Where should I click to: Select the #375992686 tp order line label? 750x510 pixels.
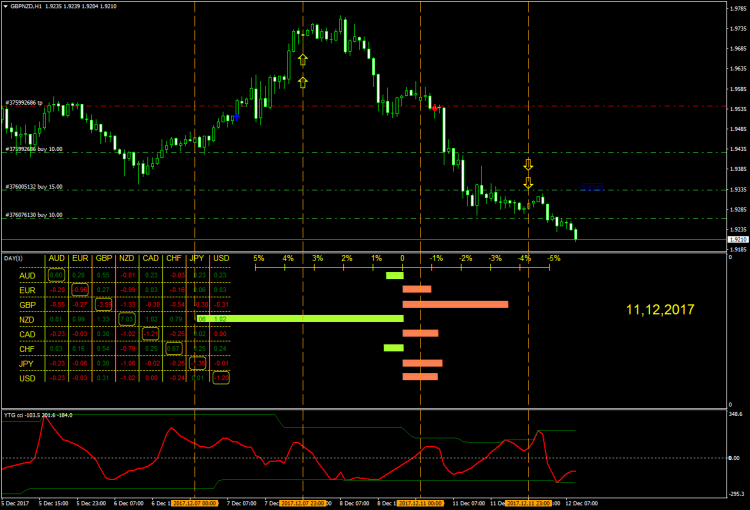(29, 103)
